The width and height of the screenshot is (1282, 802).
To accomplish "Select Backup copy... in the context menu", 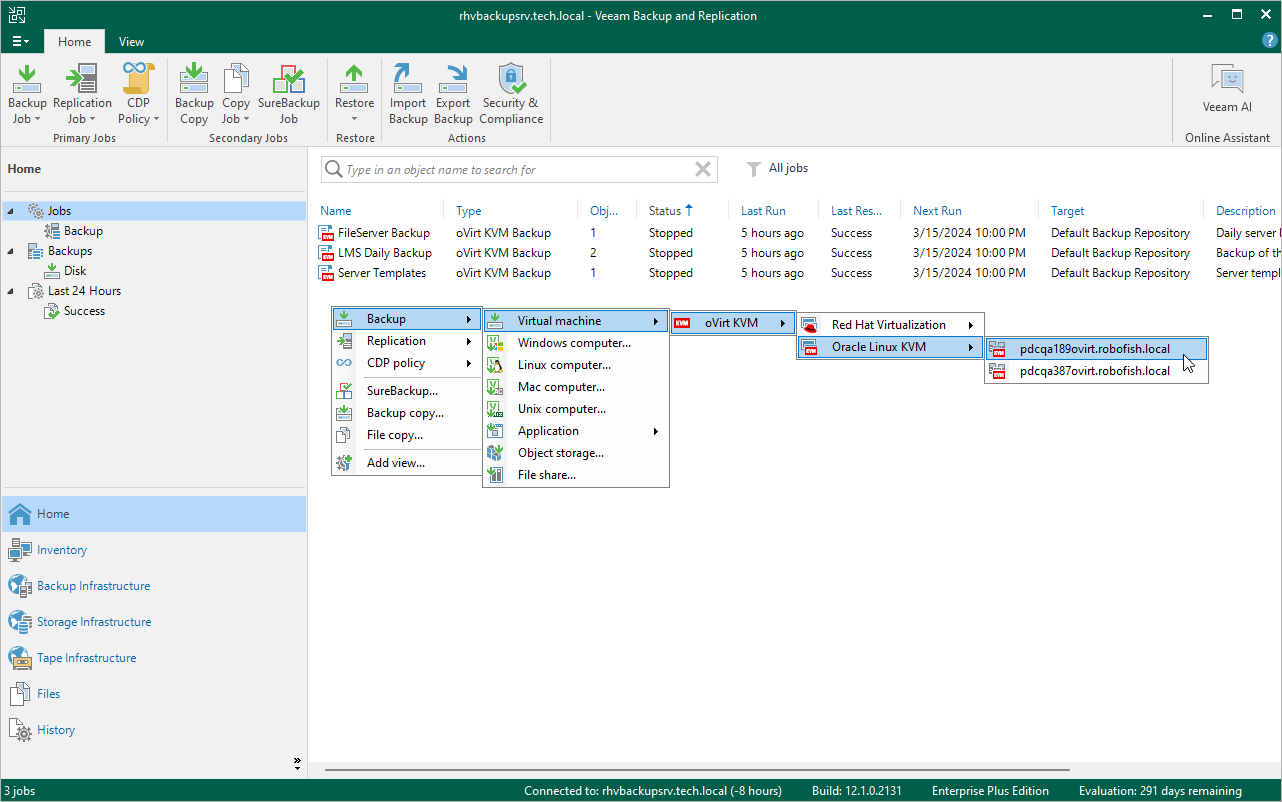I will (407, 413).
